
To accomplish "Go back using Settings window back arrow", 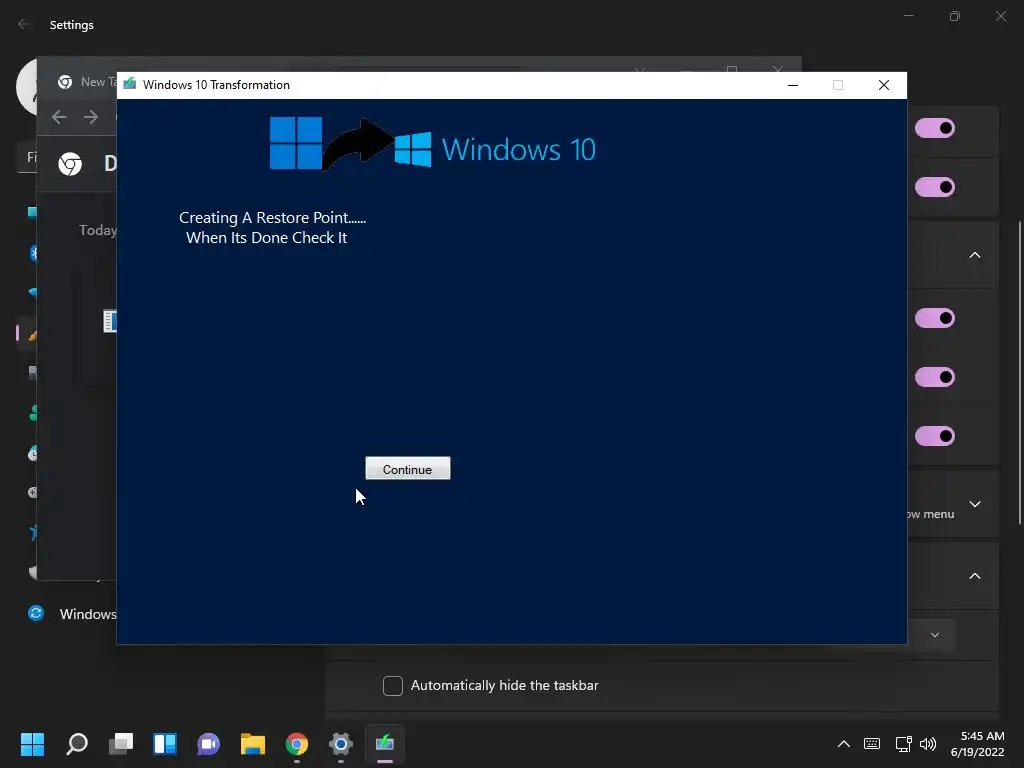I will [x=24, y=24].
